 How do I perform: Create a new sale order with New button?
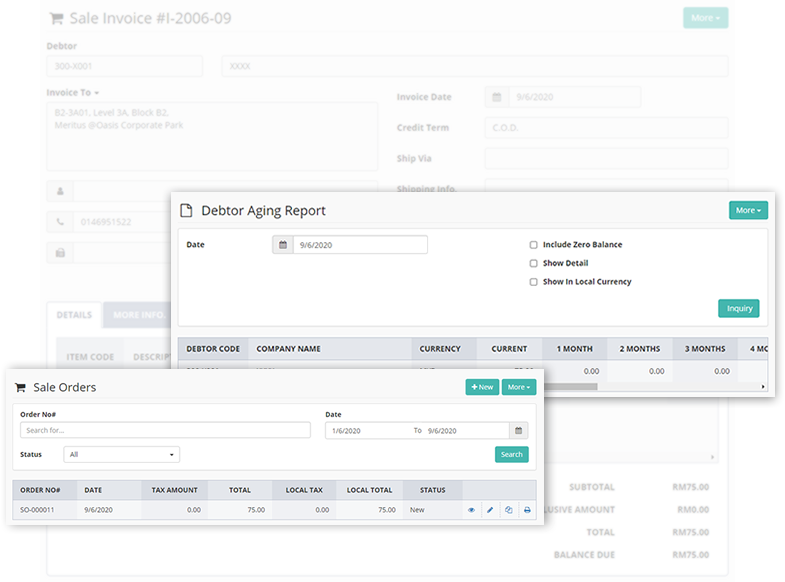click(x=481, y=387)
